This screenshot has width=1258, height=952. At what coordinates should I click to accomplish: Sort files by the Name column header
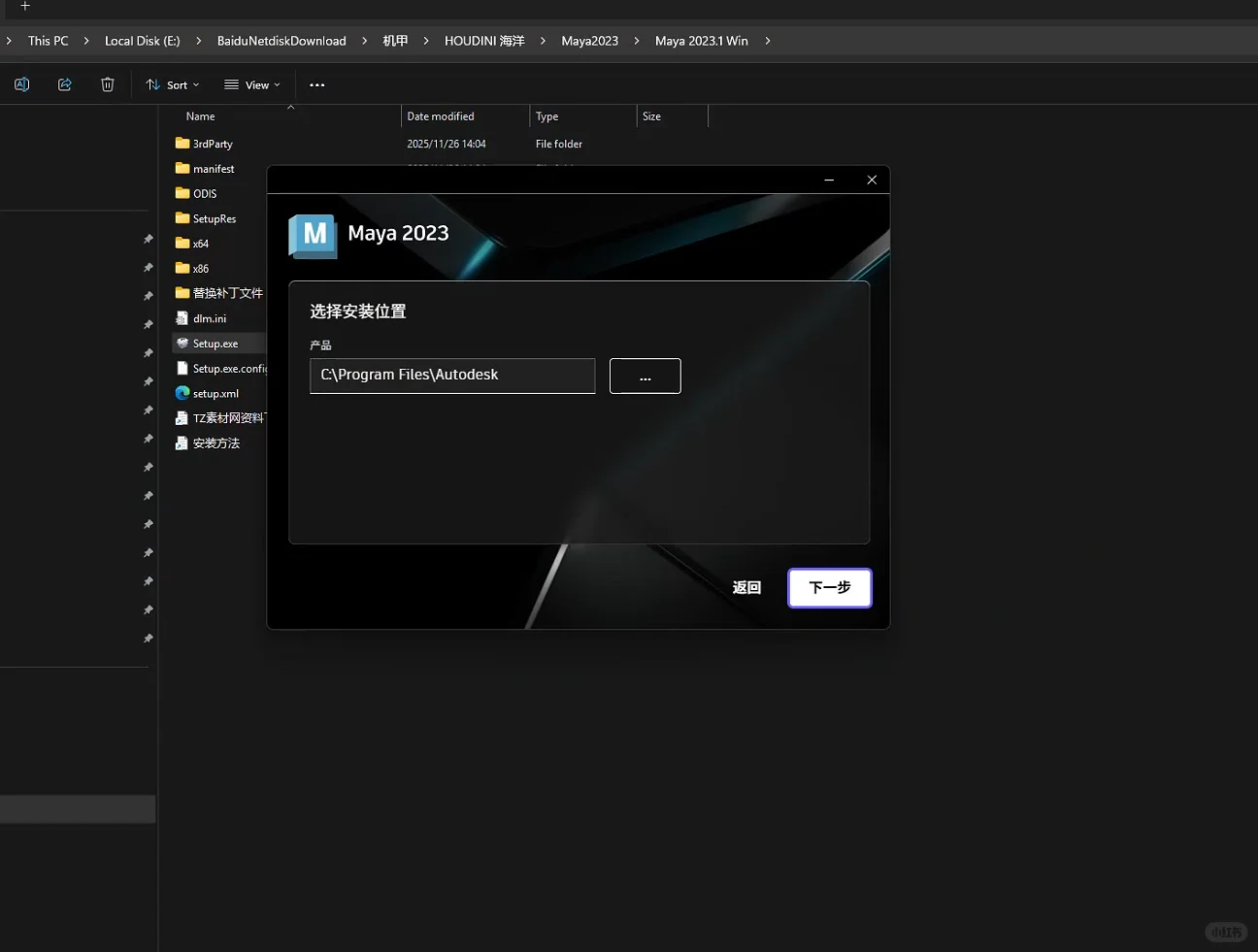(x=201, y=116)
